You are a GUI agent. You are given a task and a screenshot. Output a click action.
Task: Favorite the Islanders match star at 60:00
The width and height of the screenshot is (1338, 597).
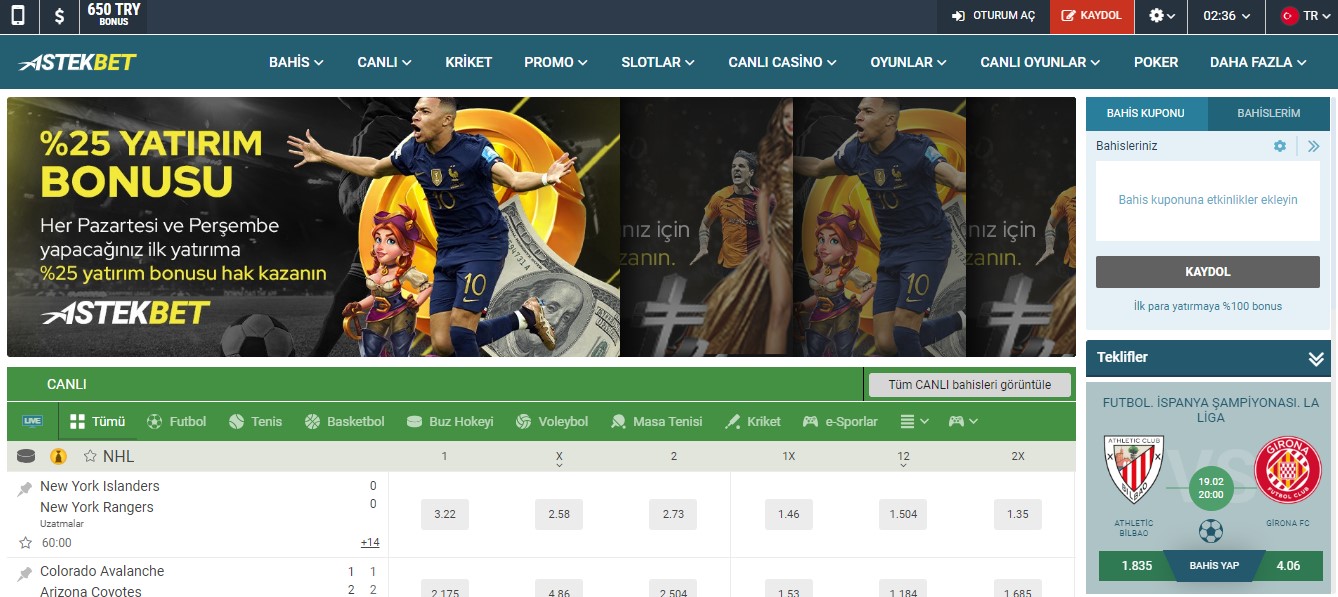[25, 542]
